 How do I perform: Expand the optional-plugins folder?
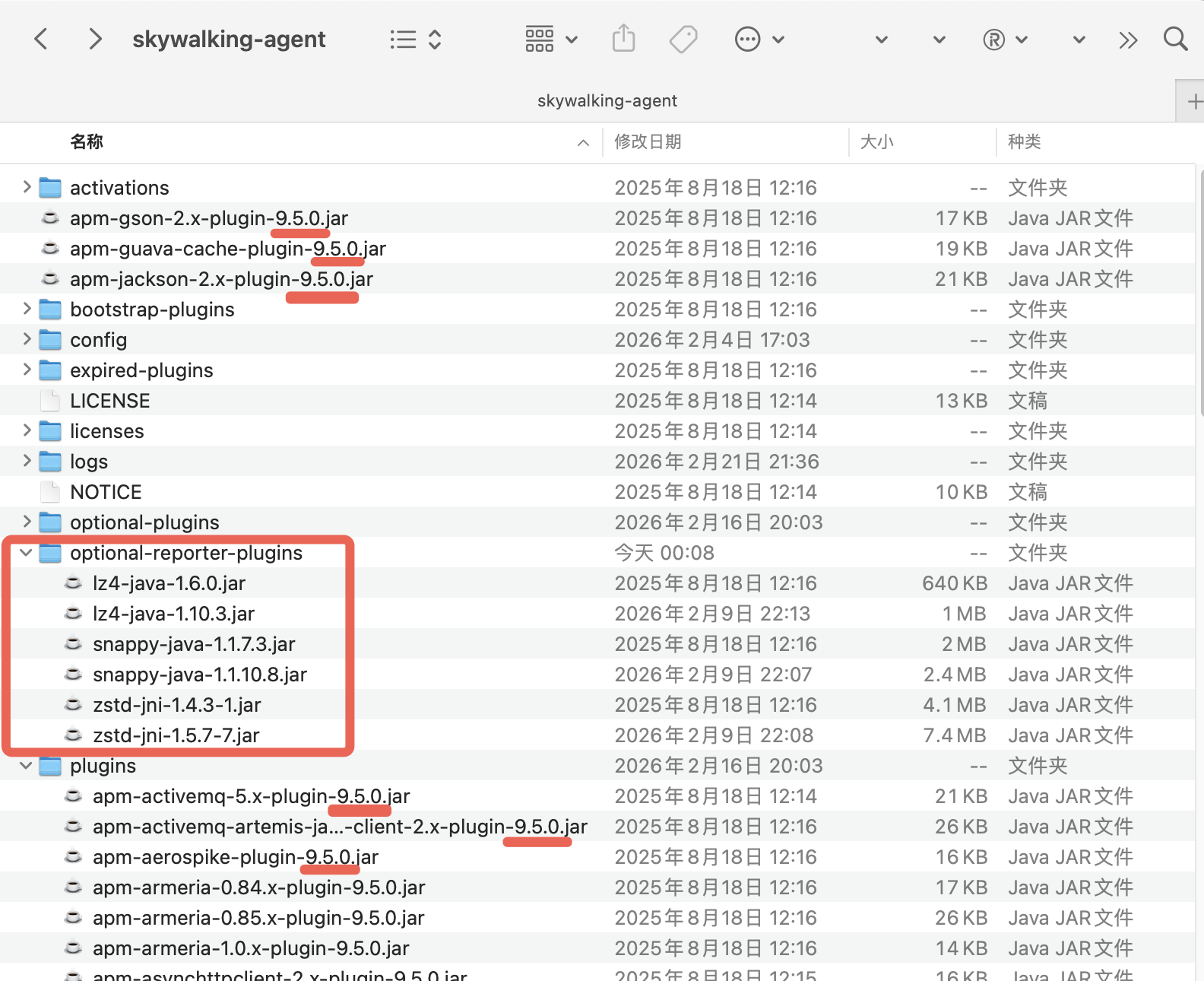click(27, 522)
